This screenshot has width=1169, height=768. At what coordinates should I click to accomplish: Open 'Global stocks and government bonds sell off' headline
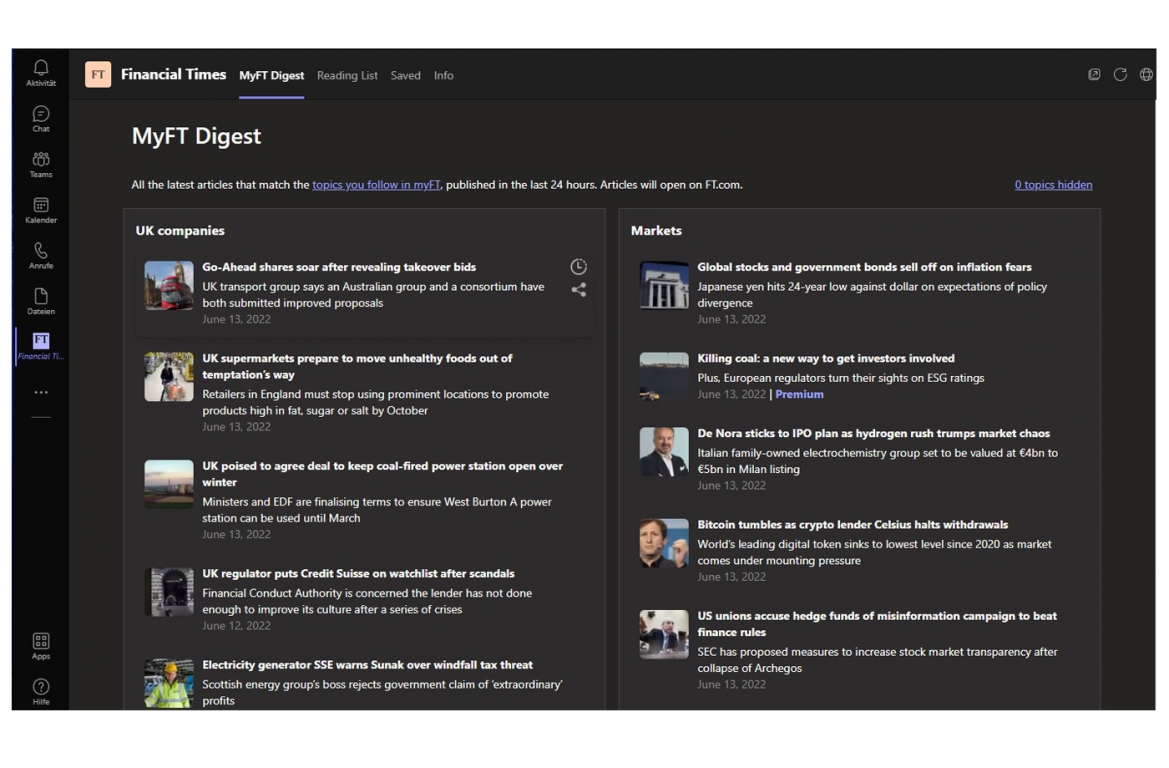(x=864, y=267)
